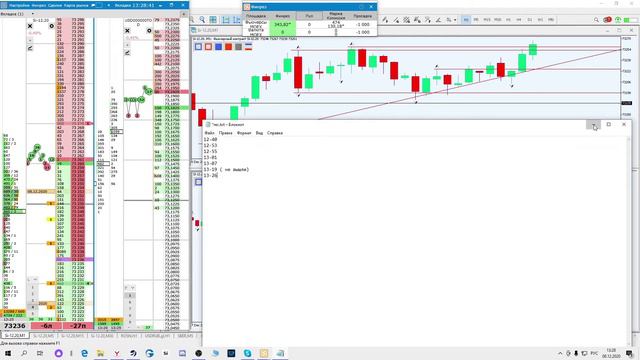Open the Финрез menu in order-book window
Screen dimensions: 640x360
coord(39,5)
